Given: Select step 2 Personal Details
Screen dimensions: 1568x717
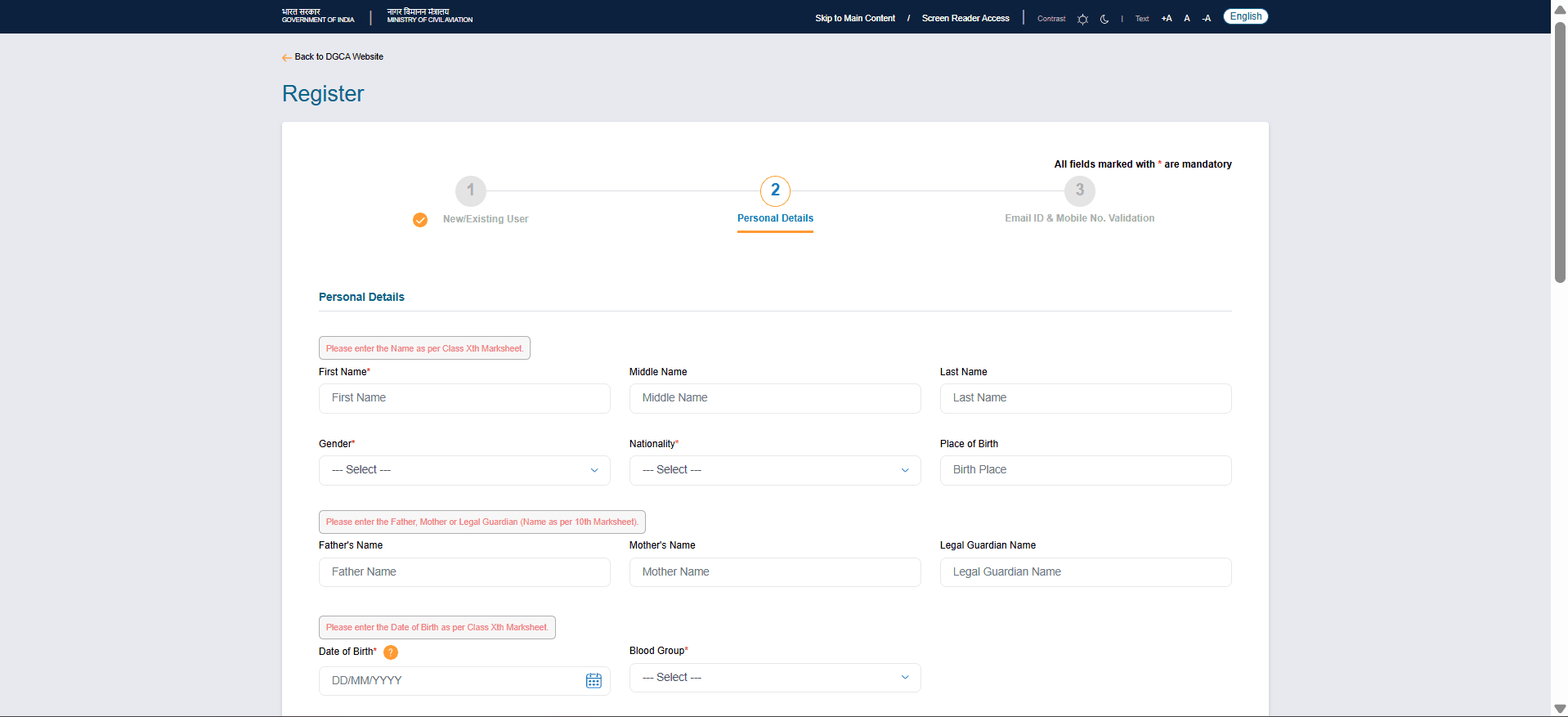Looking at the screenshot, I should [775, 191].
